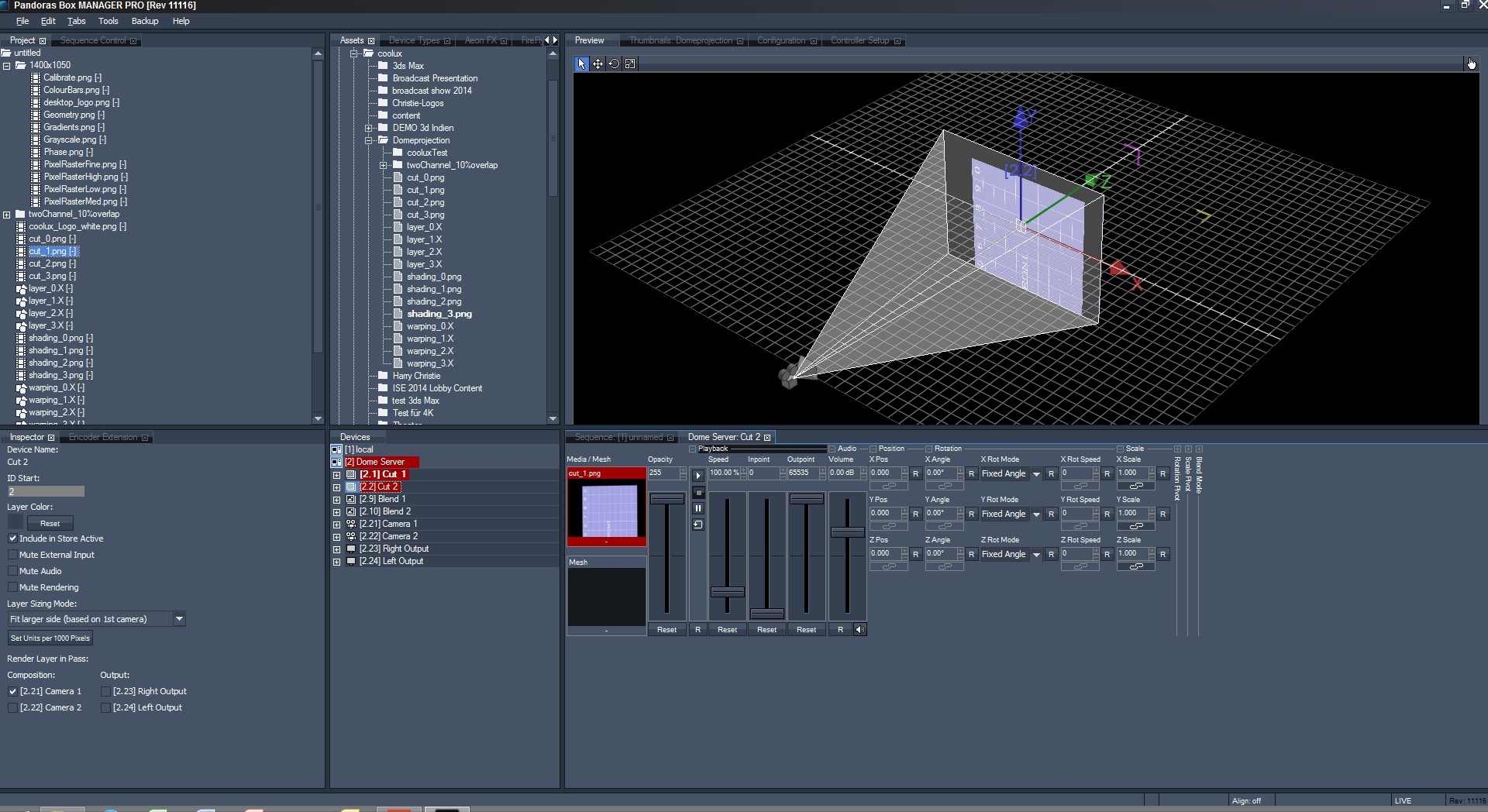The height and width of the screenshot is (812, 1488).
Task: Open the Tools menu
Action: click(x=108, y=21)
